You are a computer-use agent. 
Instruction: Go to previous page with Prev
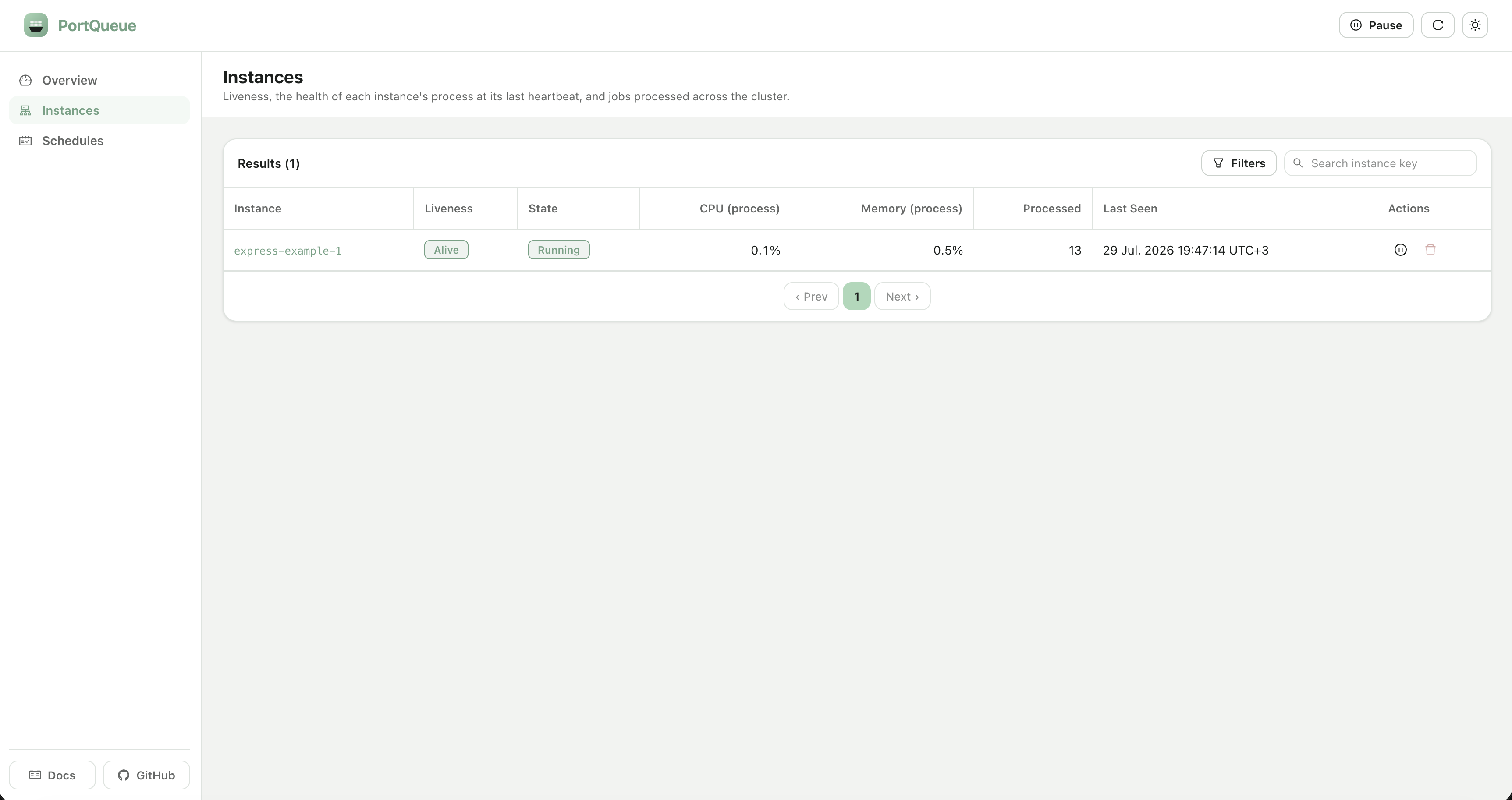811,297
